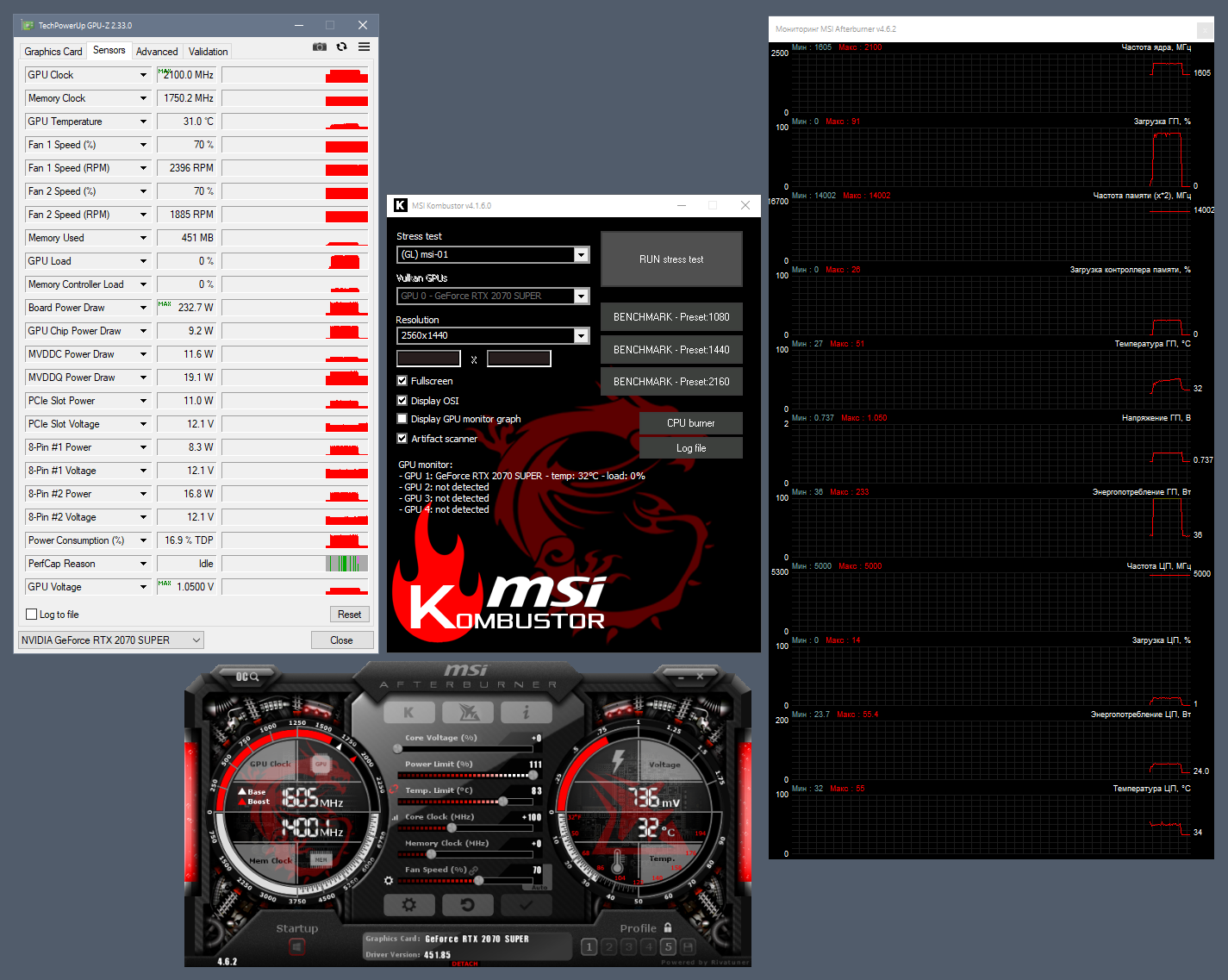The image size is (1228, 980).
Task: Click the GPU-Z refresh icon
Action: (342, 47)
